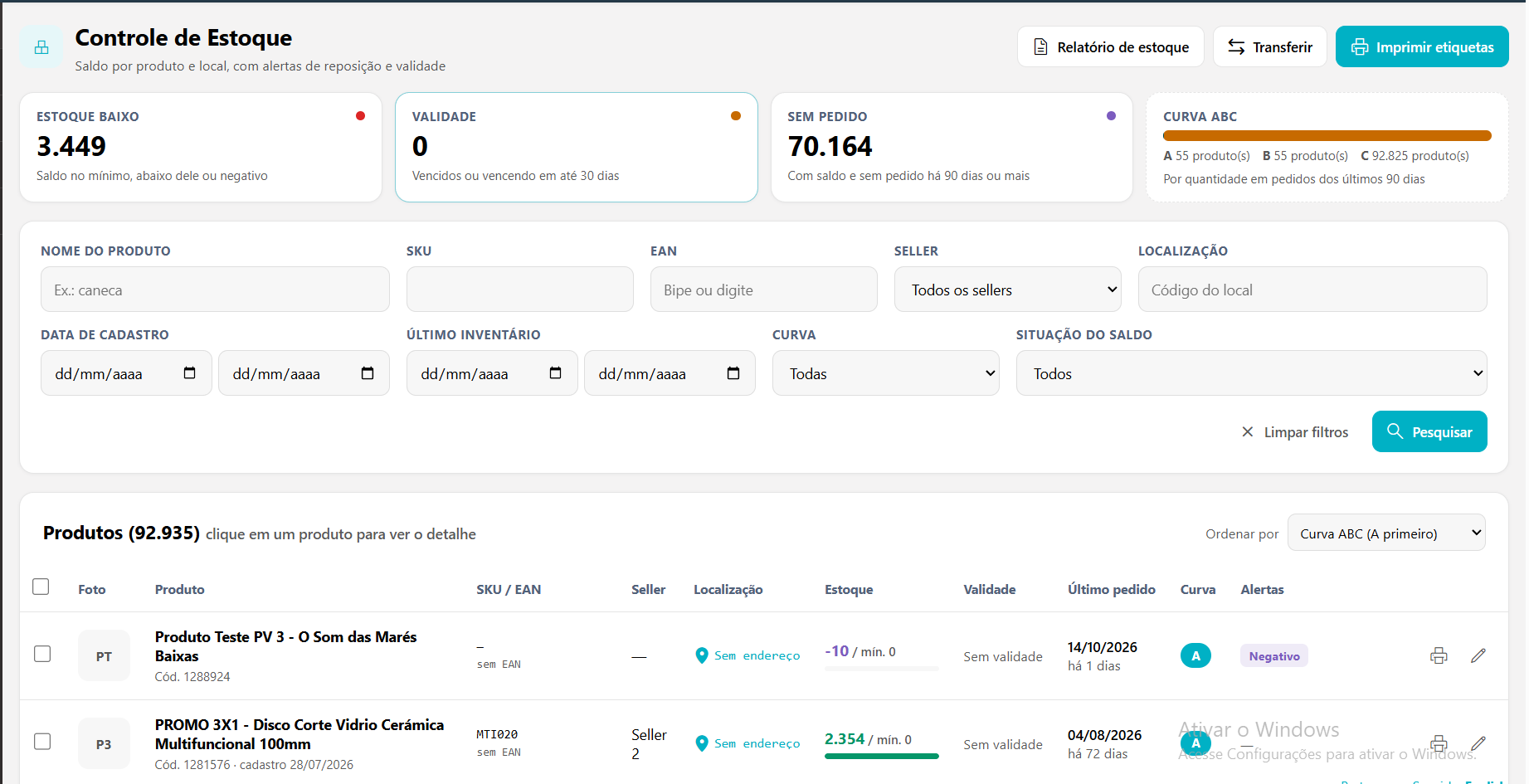Open the Ordenar por 'Curva ABC' dropdown
The height and width of the screenshot is (784, 1529).
click(x=1386, y=533)
